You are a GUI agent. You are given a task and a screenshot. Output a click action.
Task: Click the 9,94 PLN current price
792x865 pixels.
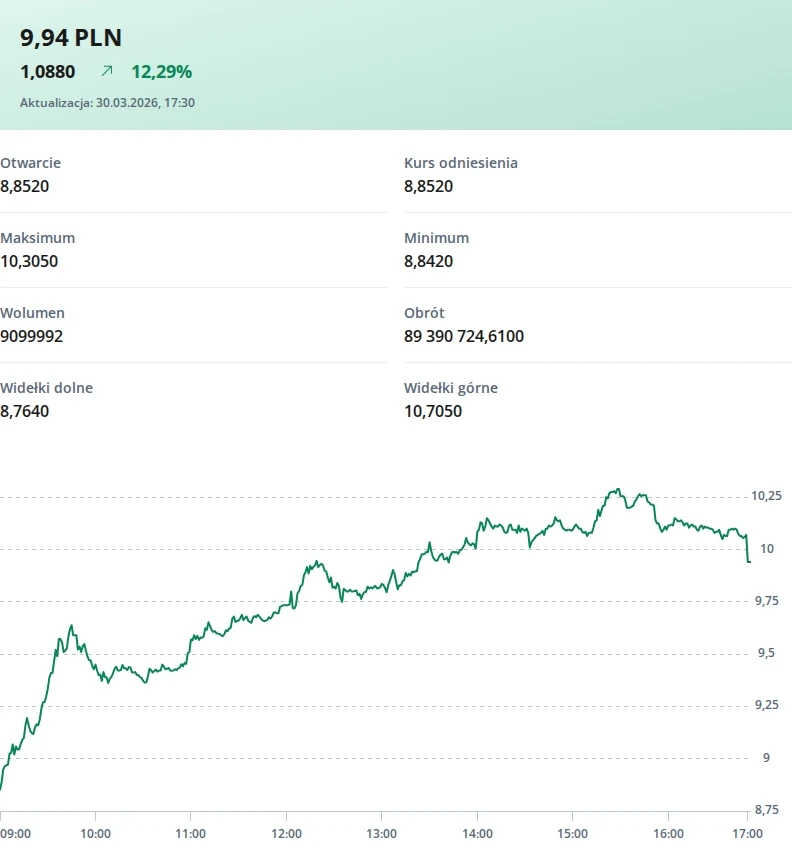[x=71, y=38]
